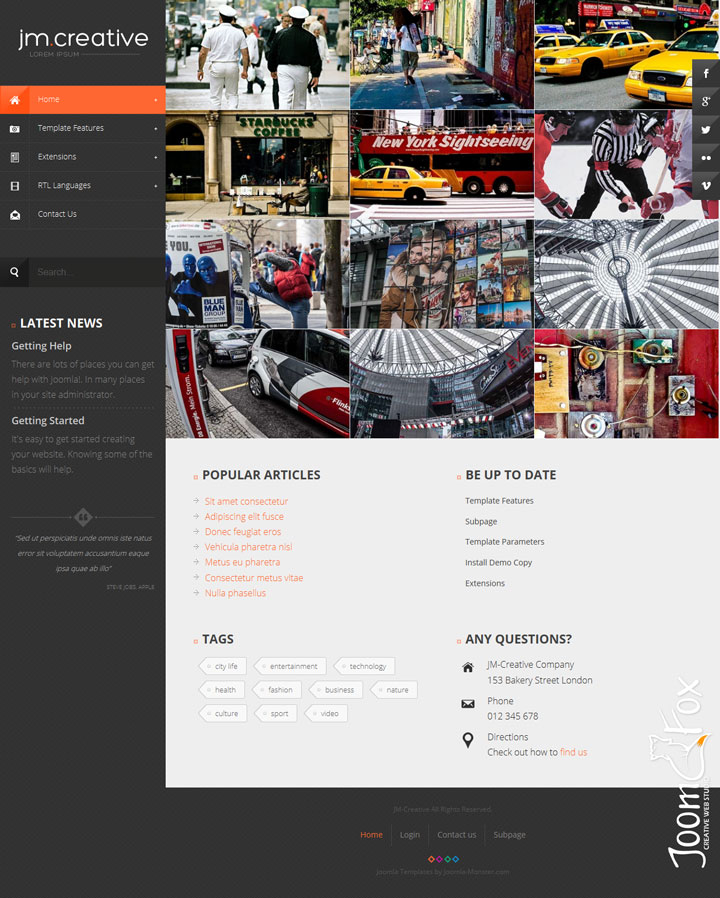Open the Flickr two-dots icon

tap(706, 157)
